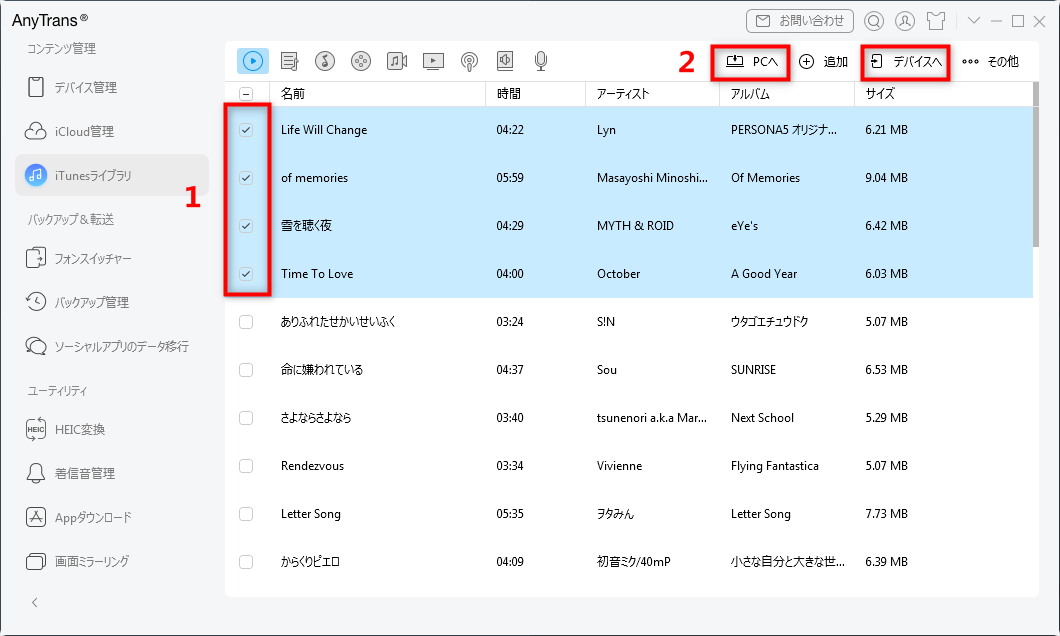The width and height of the screenshot is (1060, 636).
Task: Open the voice memos microphone icon
Action: pos(541,62)
